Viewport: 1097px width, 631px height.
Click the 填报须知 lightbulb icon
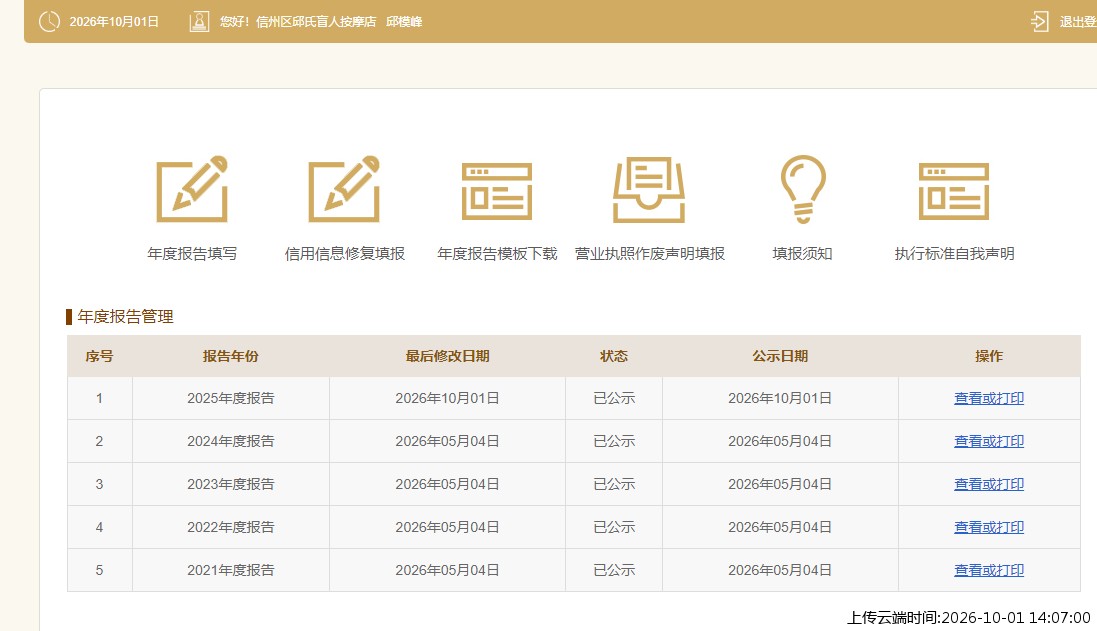click(803, 190)
